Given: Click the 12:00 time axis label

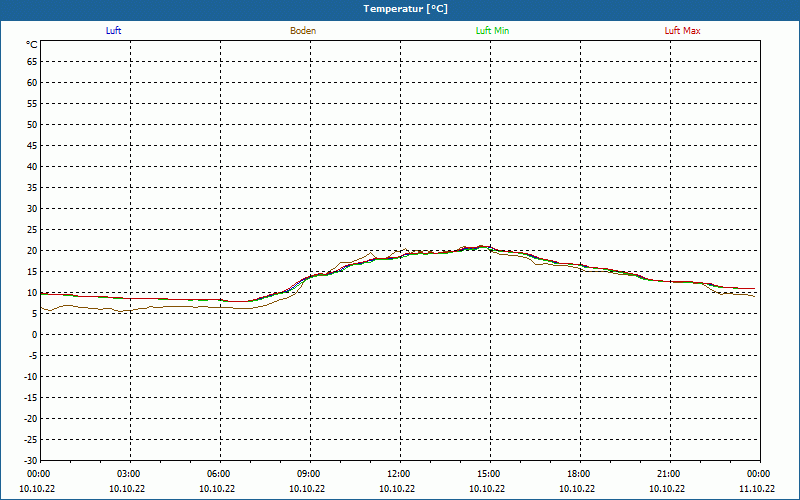Looking at the screenshot, I should click(398, 474).
